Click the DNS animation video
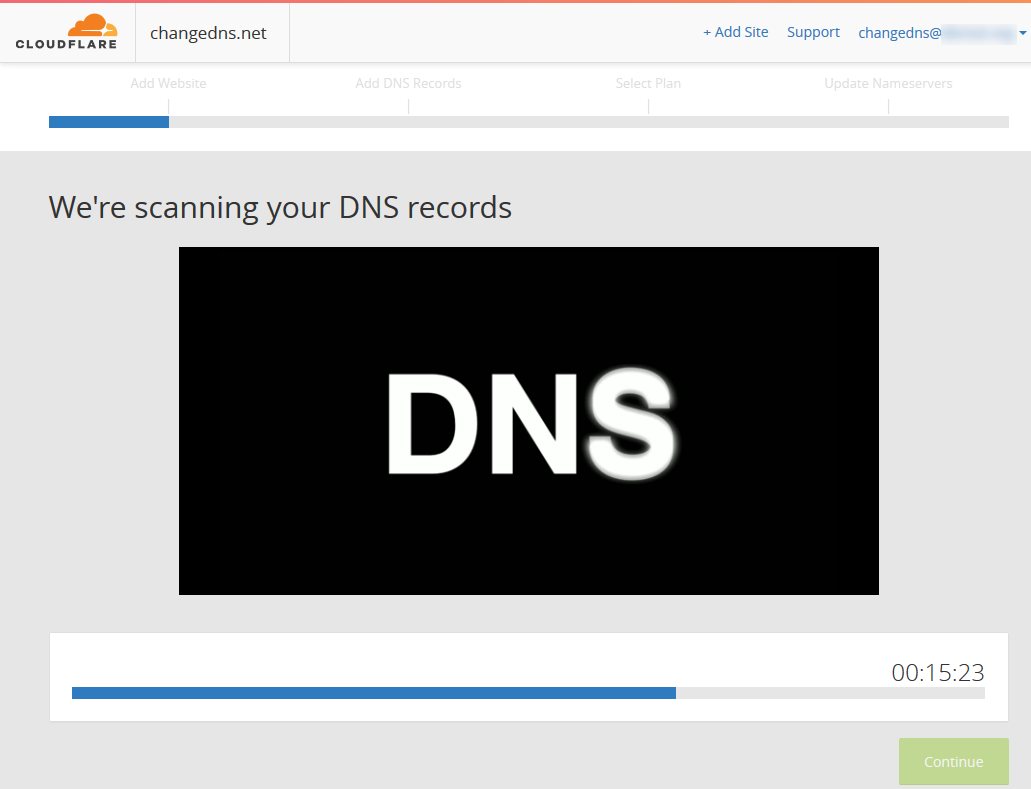Image resolution: width=1031 pixels, height=789 pixels. pos(528,421)
